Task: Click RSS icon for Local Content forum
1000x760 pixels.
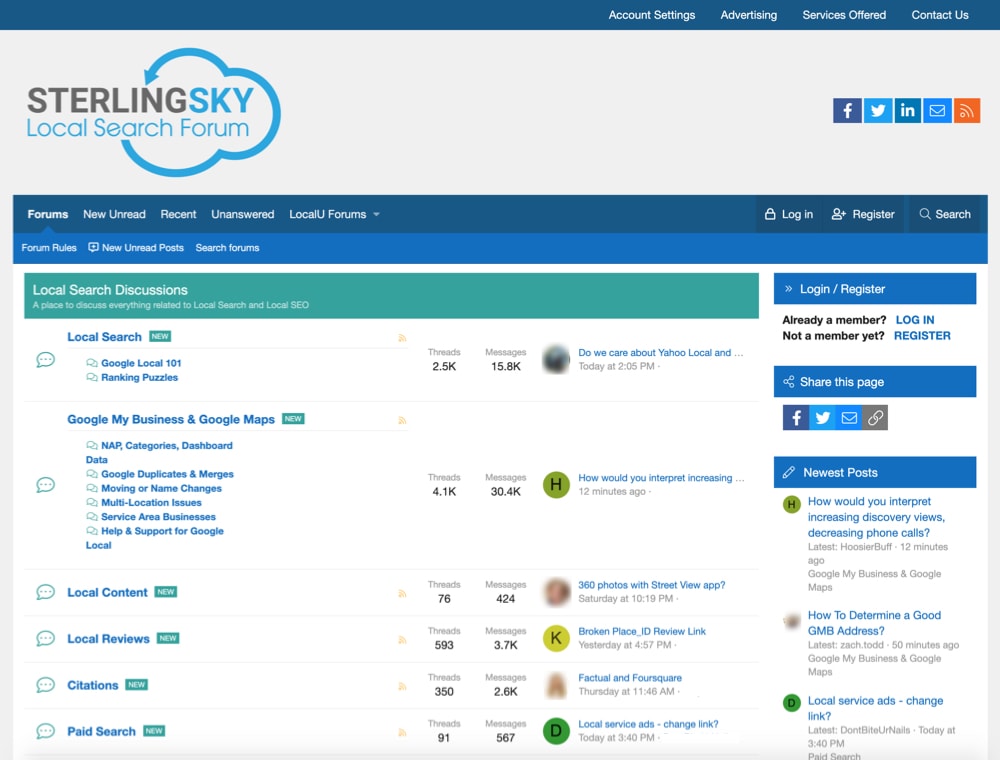Action: [402, 594]
